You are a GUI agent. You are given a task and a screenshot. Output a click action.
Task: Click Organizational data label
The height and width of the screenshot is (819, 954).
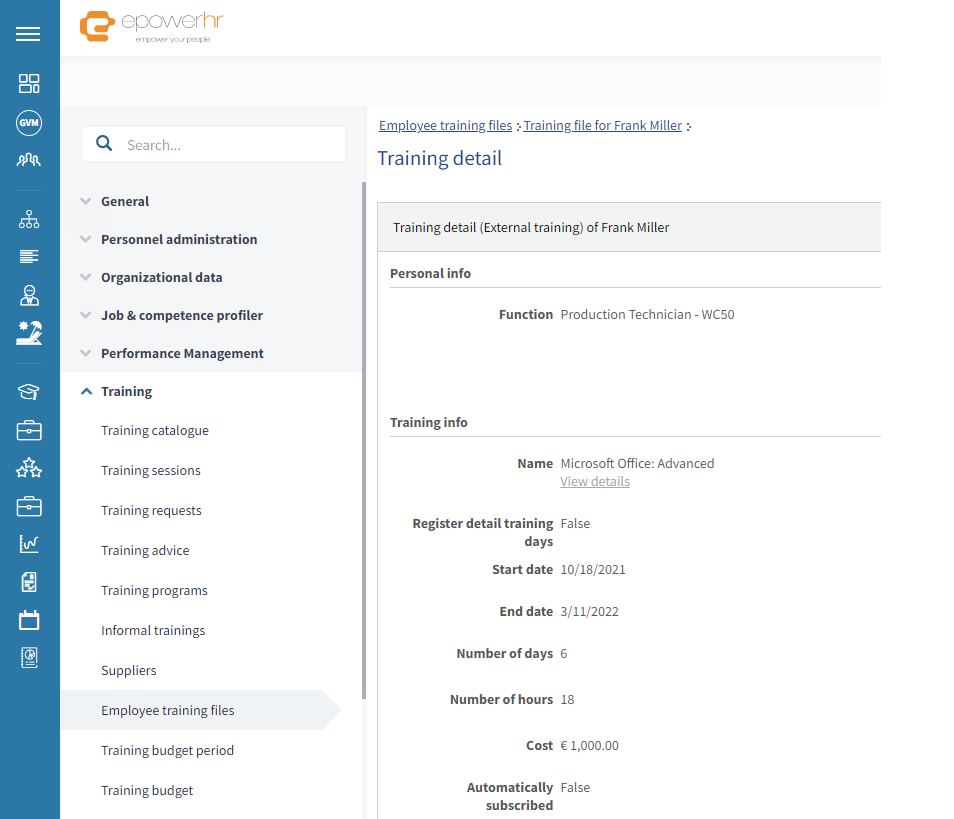[162, 277]
